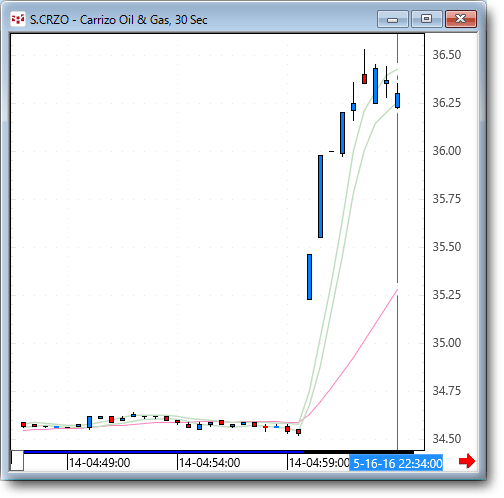504x498 pixels.
Task: Click the blue horizontal scrollbar under chart
Action: [163, 452]
